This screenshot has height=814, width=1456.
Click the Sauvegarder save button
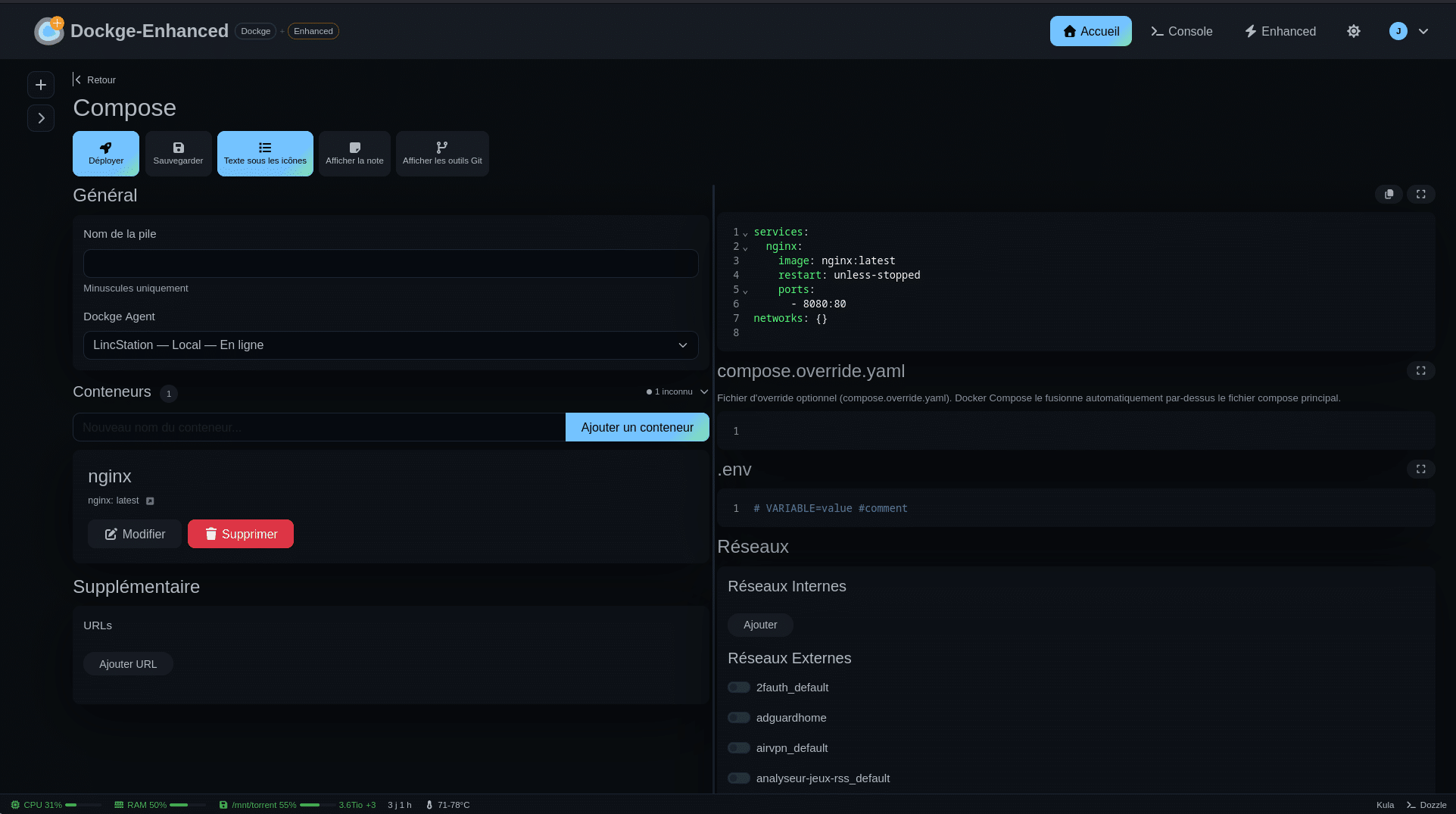(x=178, y=154)
